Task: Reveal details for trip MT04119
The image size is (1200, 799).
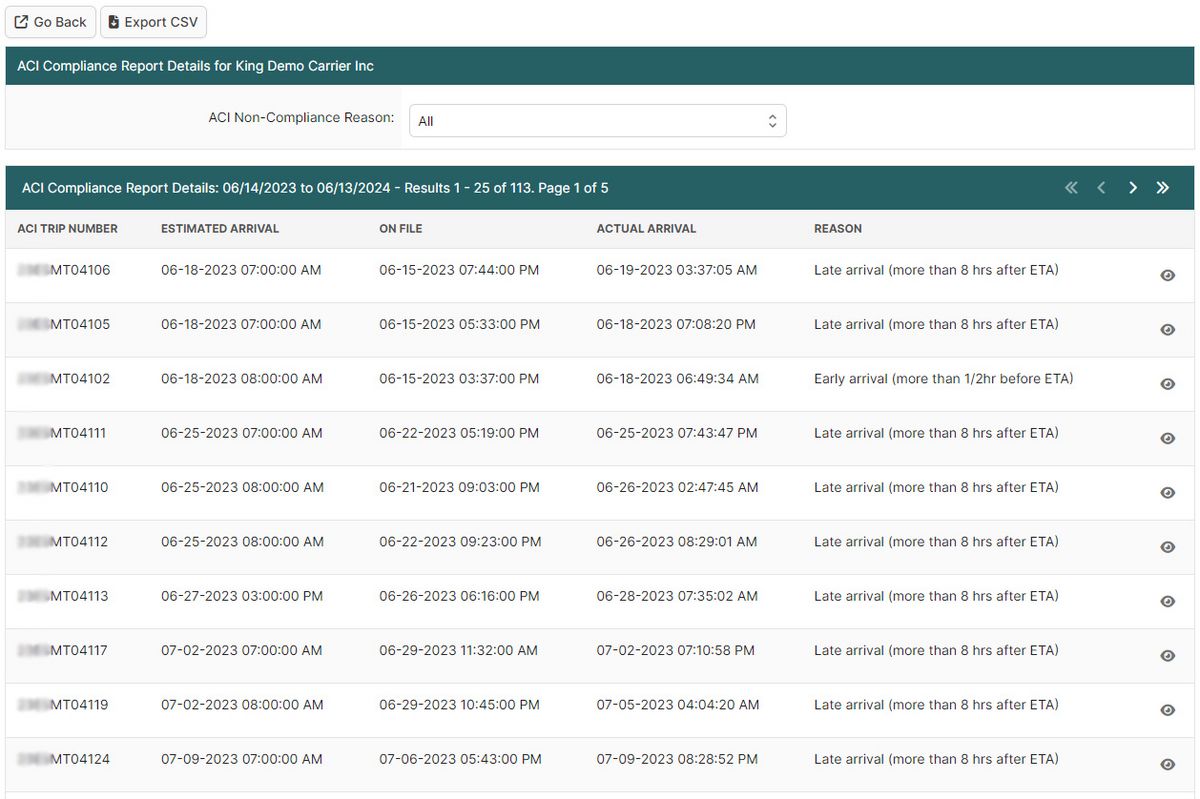Action: tap(1167, 710)
